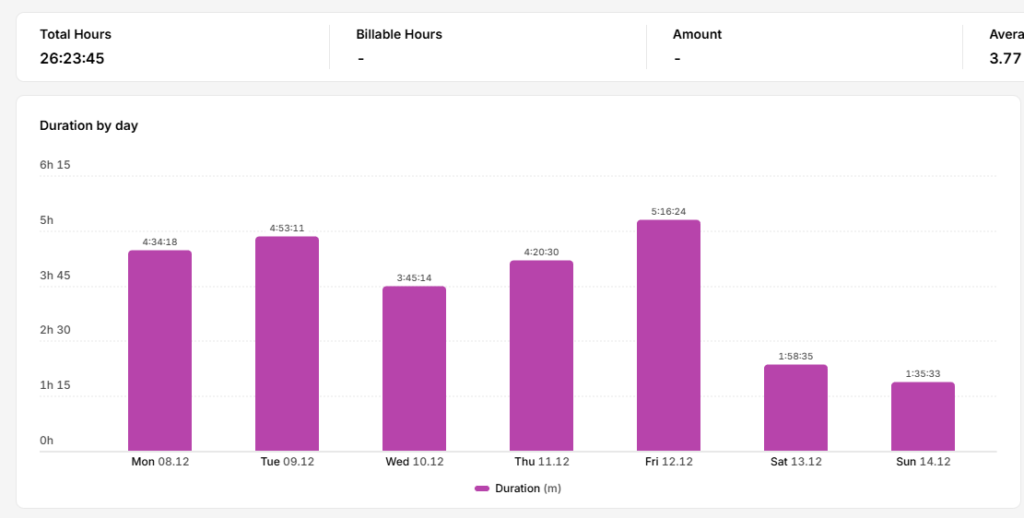The height and width of the screenshot is (518, 1024).
Task: Click the Total Hours 26:23:45 value
Action: 72,58
